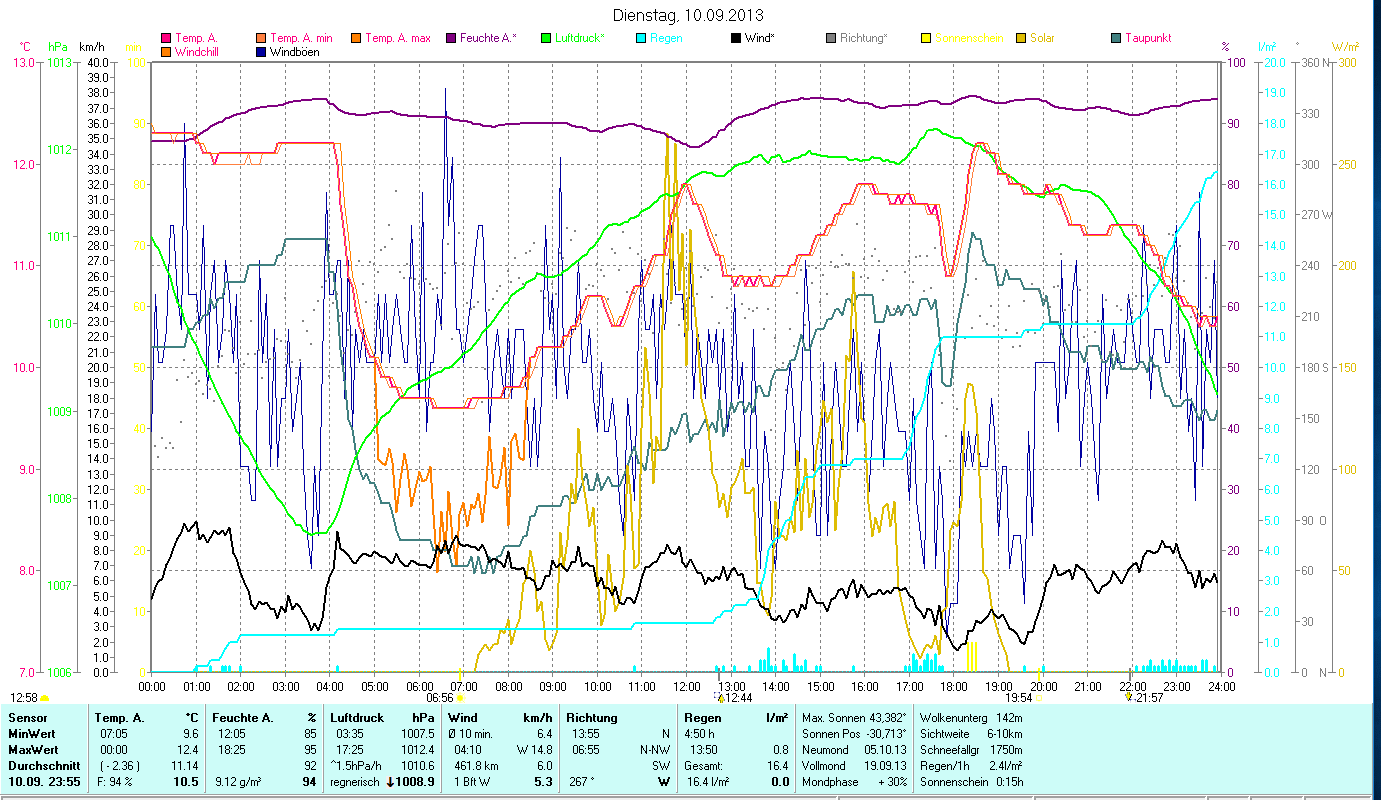Click the 12:00 time axis label
This screenshot has height=800, width=1381.
687,686
